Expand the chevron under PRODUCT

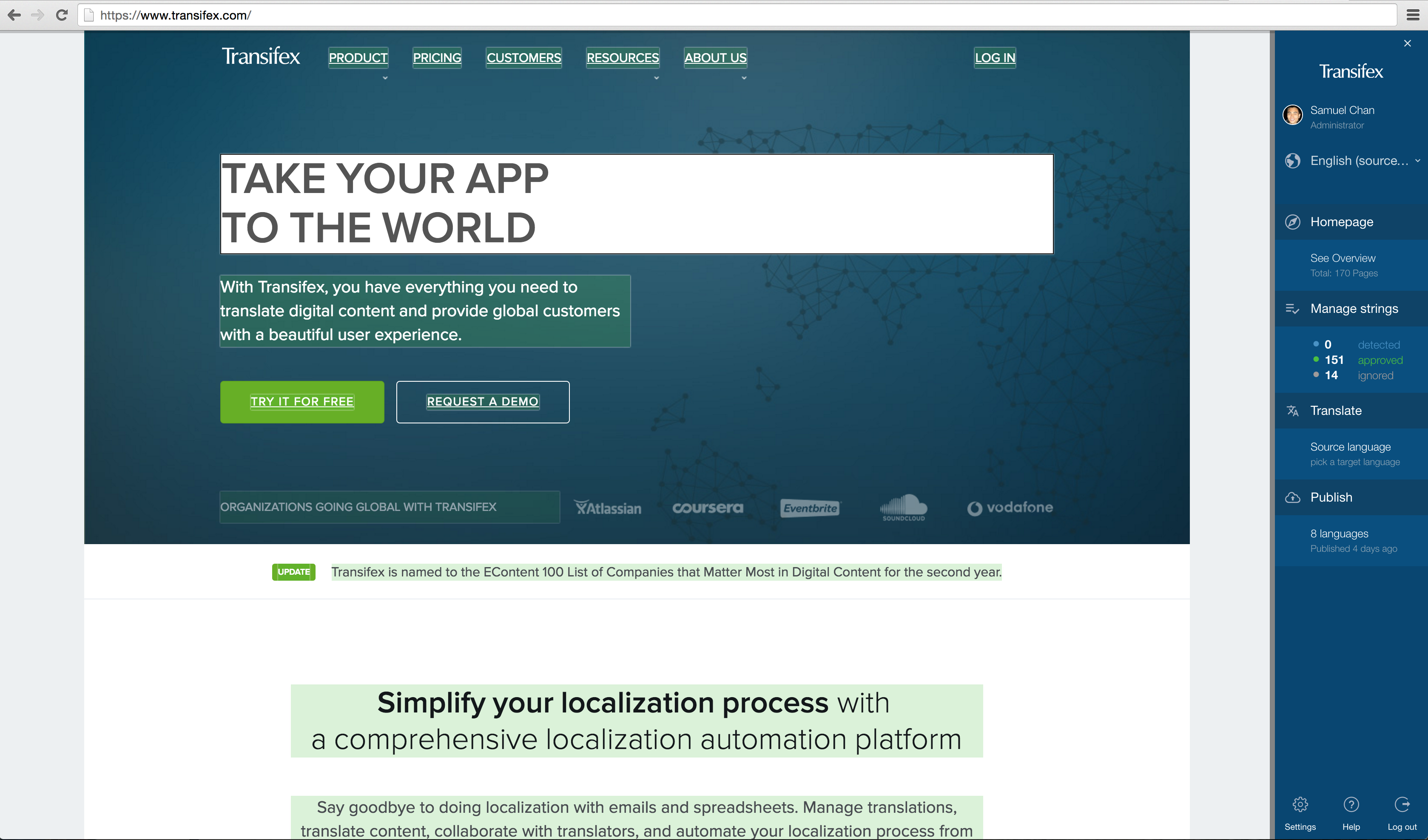pos(385,78)
